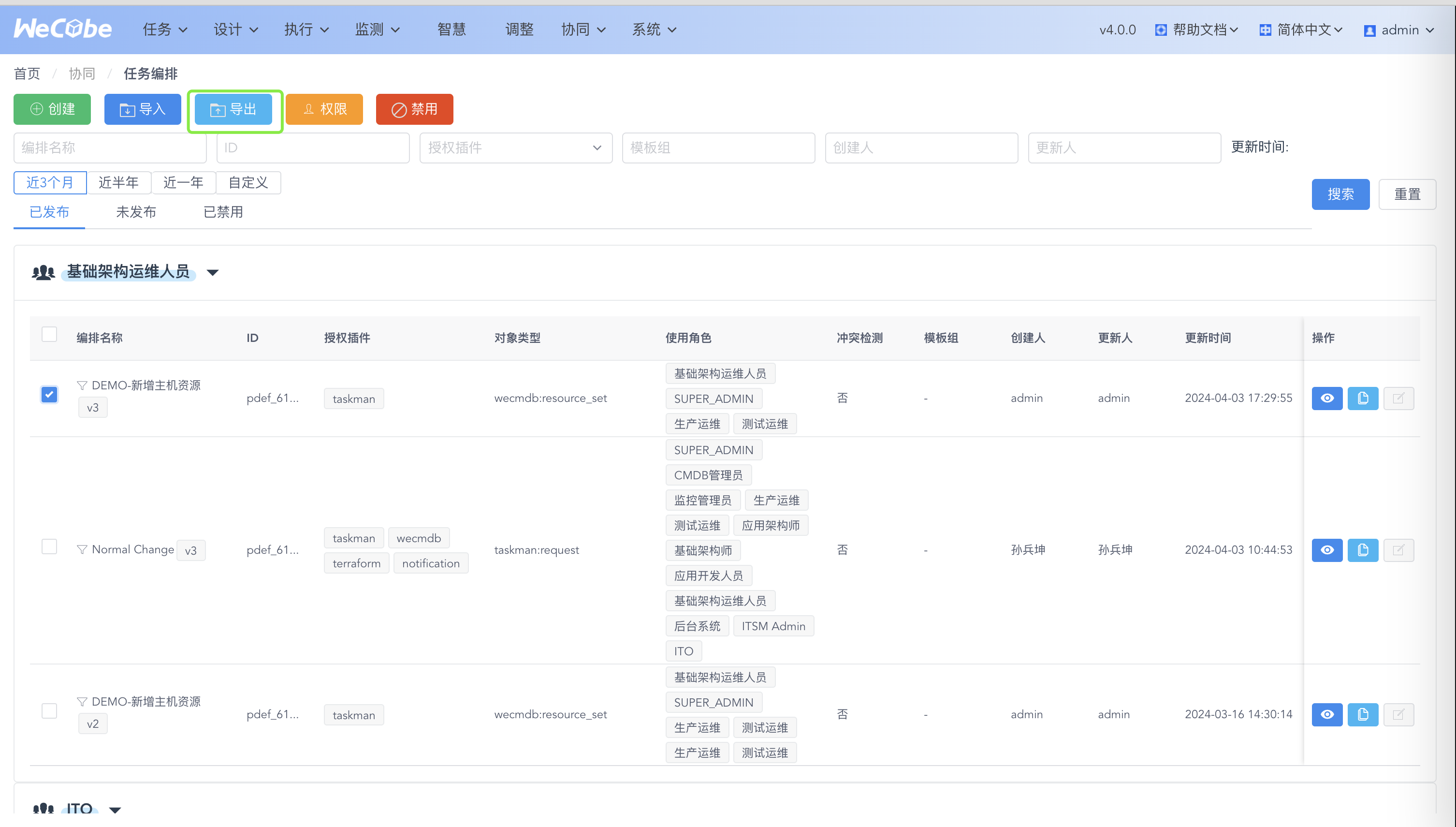
Task: Click filter icon beside DEMO-新增主机资源 v2
Action: (x=82, y=702)
